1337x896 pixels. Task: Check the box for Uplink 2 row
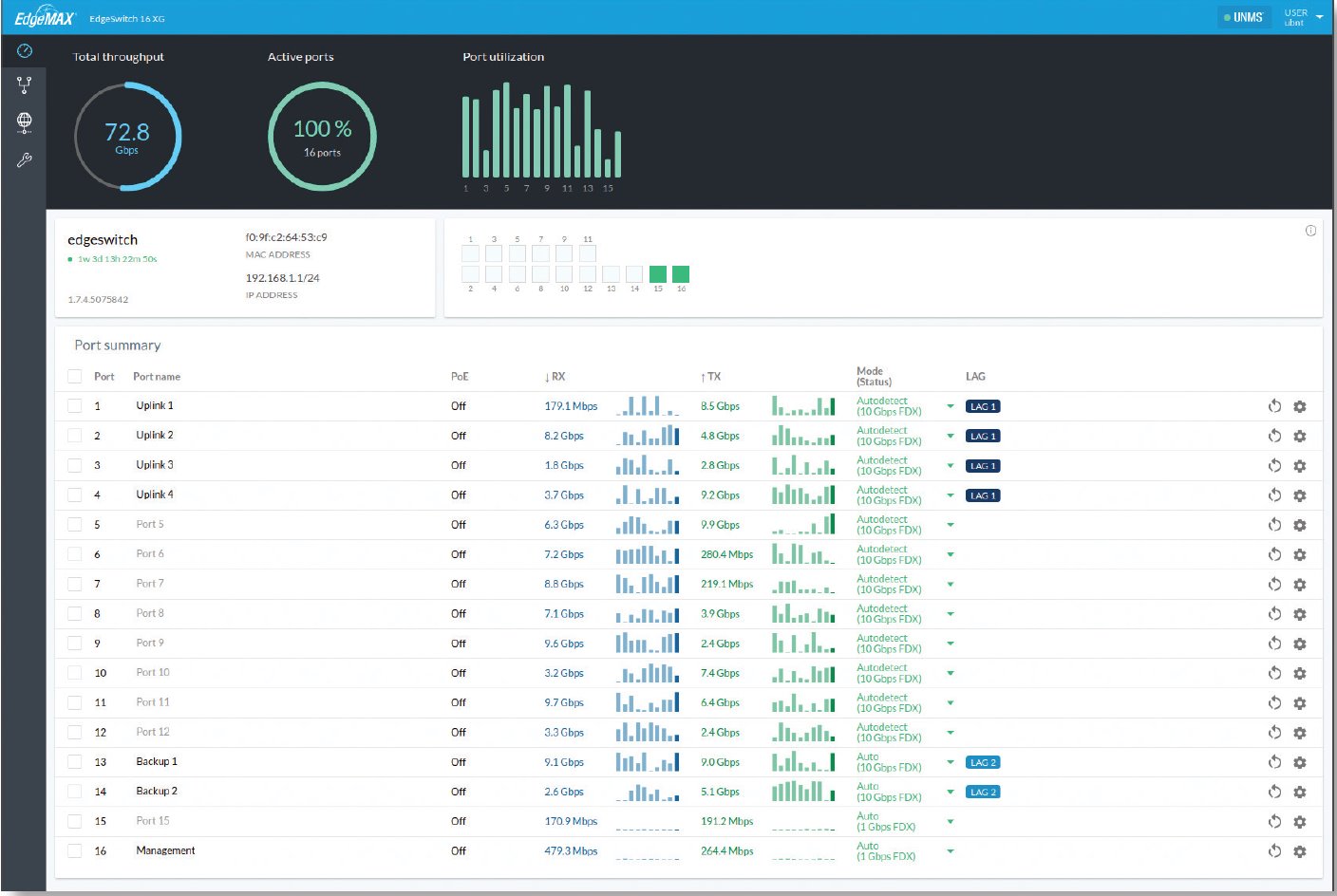click(x=75, y=436)
